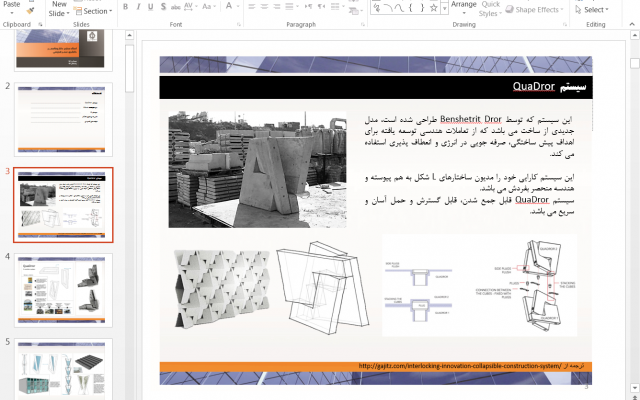This screenshot has width=640, height=400.
Task: Toggle Text Shadow
Action: 163,7
